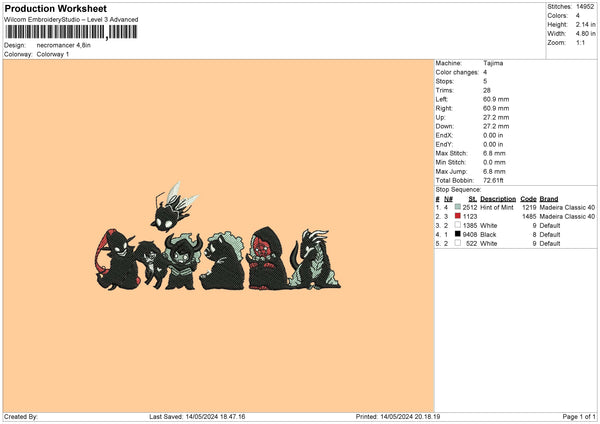
Task: Click Last Saved timestamp '14/05/2024 18.47.16'
Action: click(x=215, y=416)
